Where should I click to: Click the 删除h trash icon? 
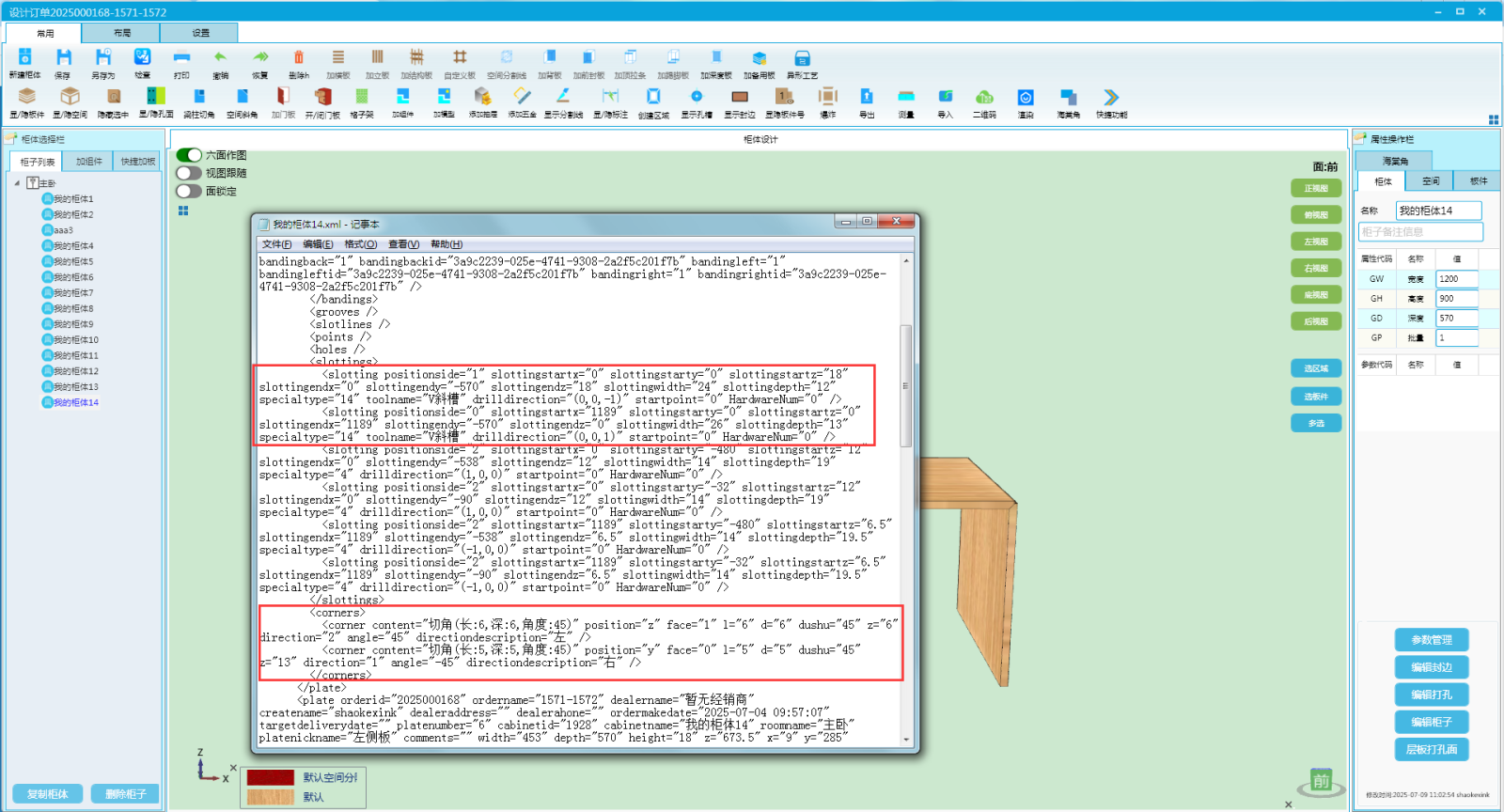pos(299,58)
